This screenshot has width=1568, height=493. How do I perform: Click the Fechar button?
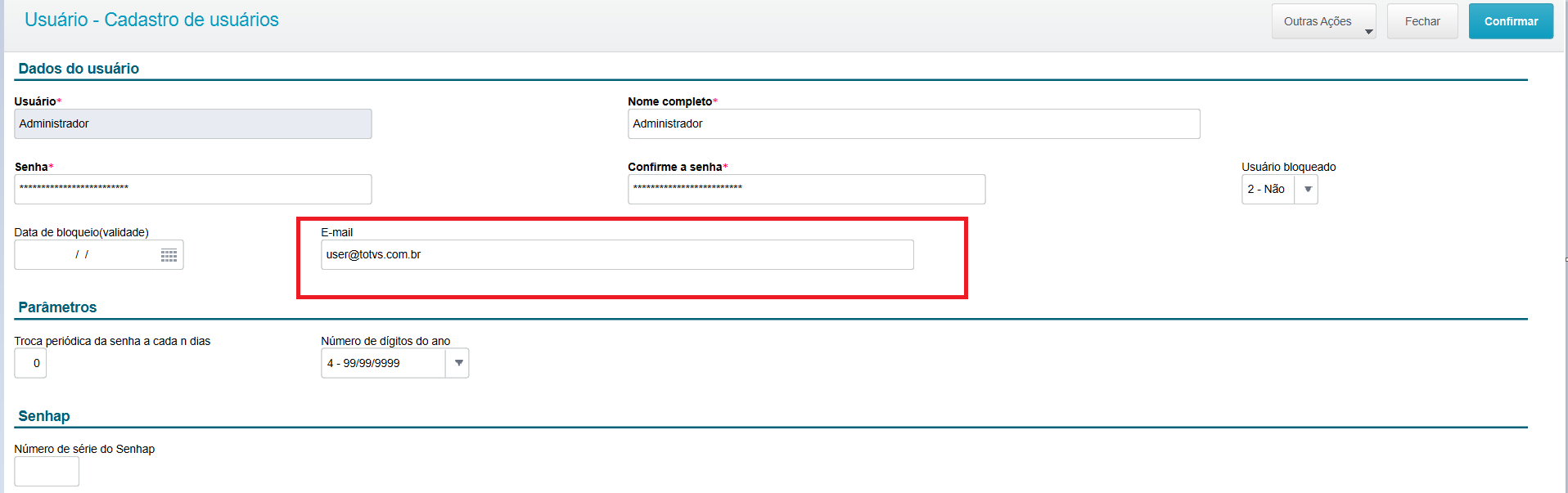pyautogui.click(x=1422, y=21)
